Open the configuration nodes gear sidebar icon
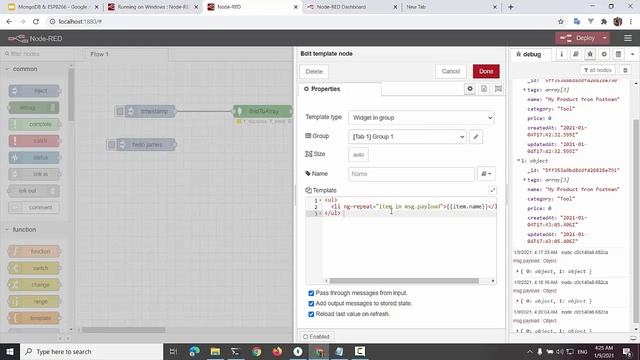 604,54
